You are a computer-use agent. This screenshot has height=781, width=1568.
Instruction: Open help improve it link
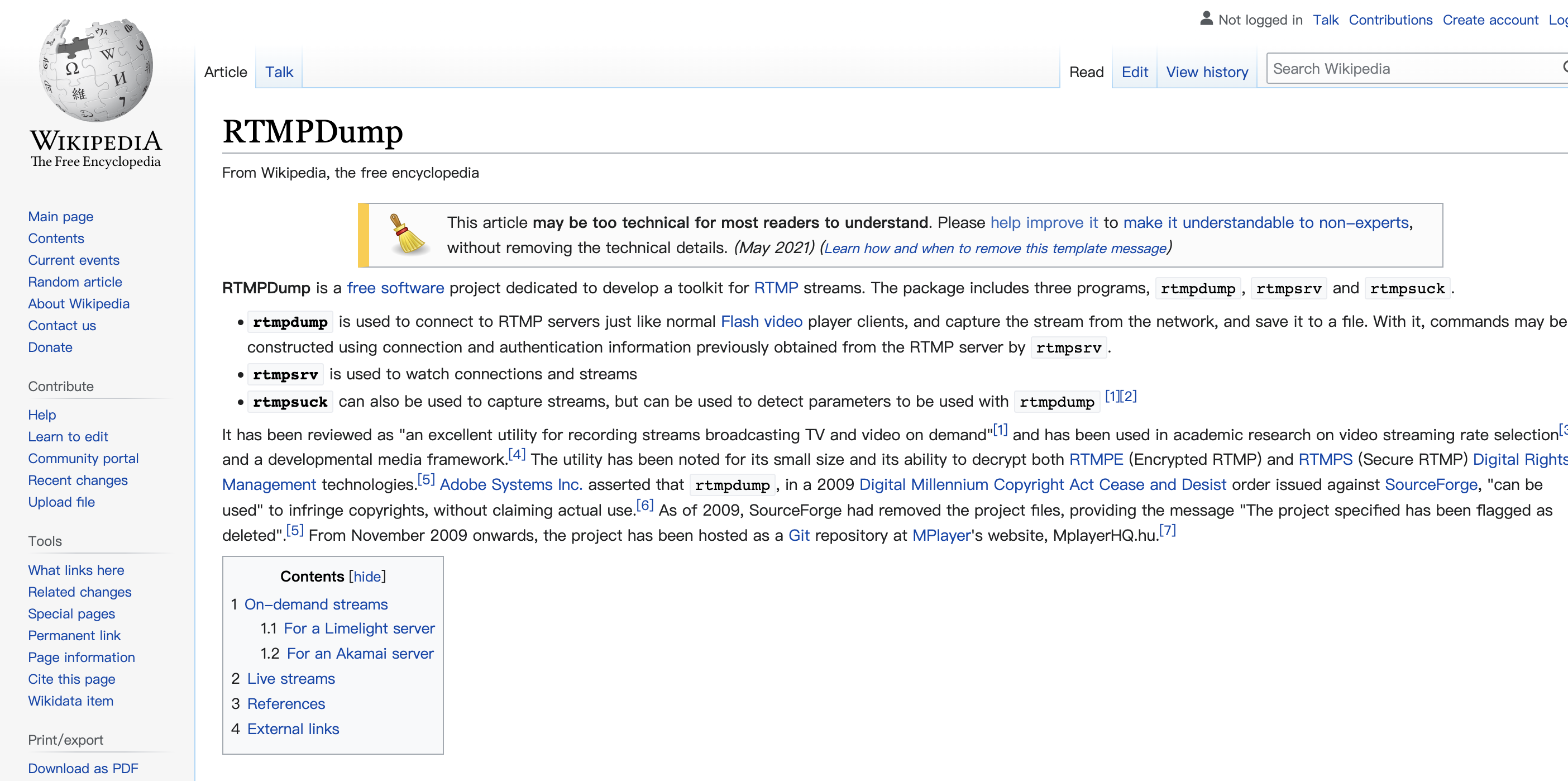point(1043,222)
